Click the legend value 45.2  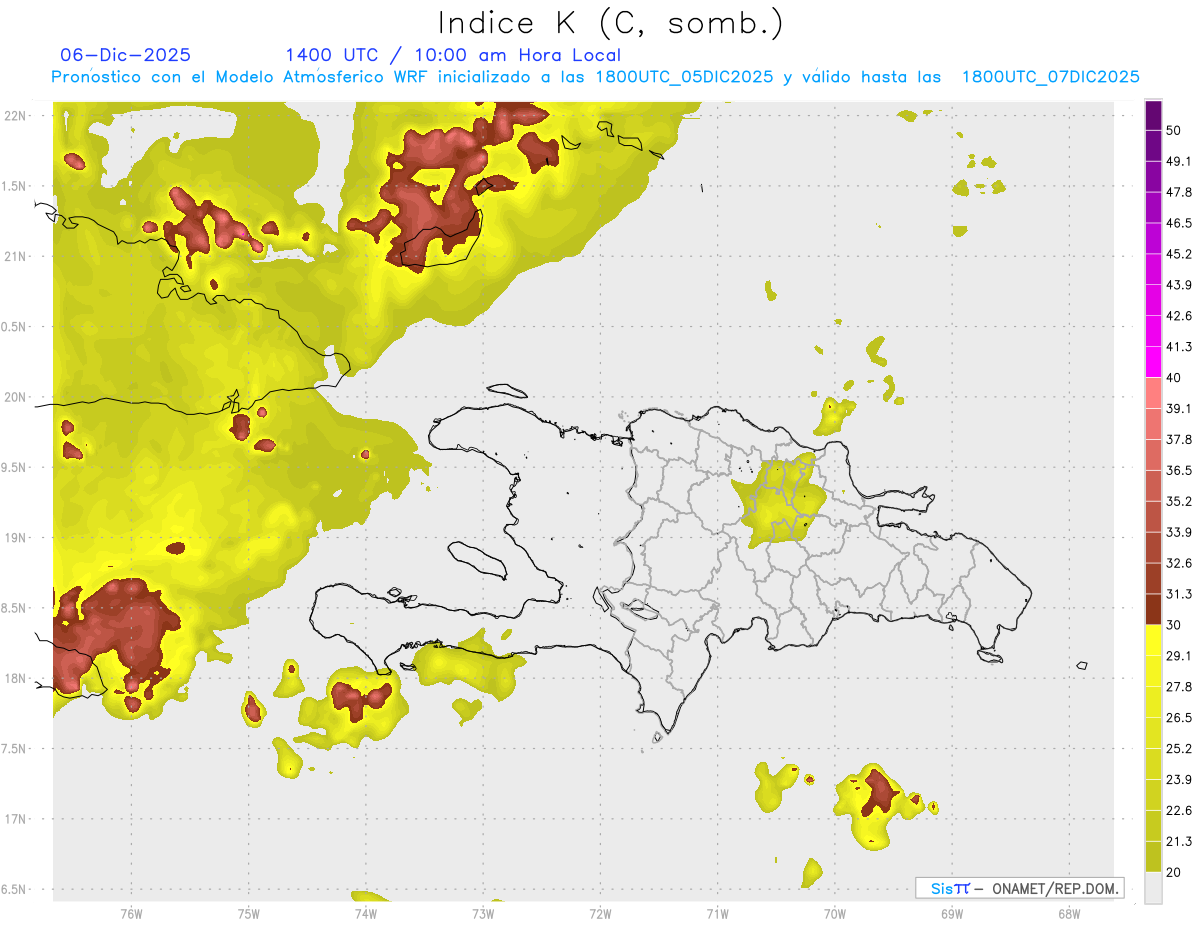[1179, 254]
